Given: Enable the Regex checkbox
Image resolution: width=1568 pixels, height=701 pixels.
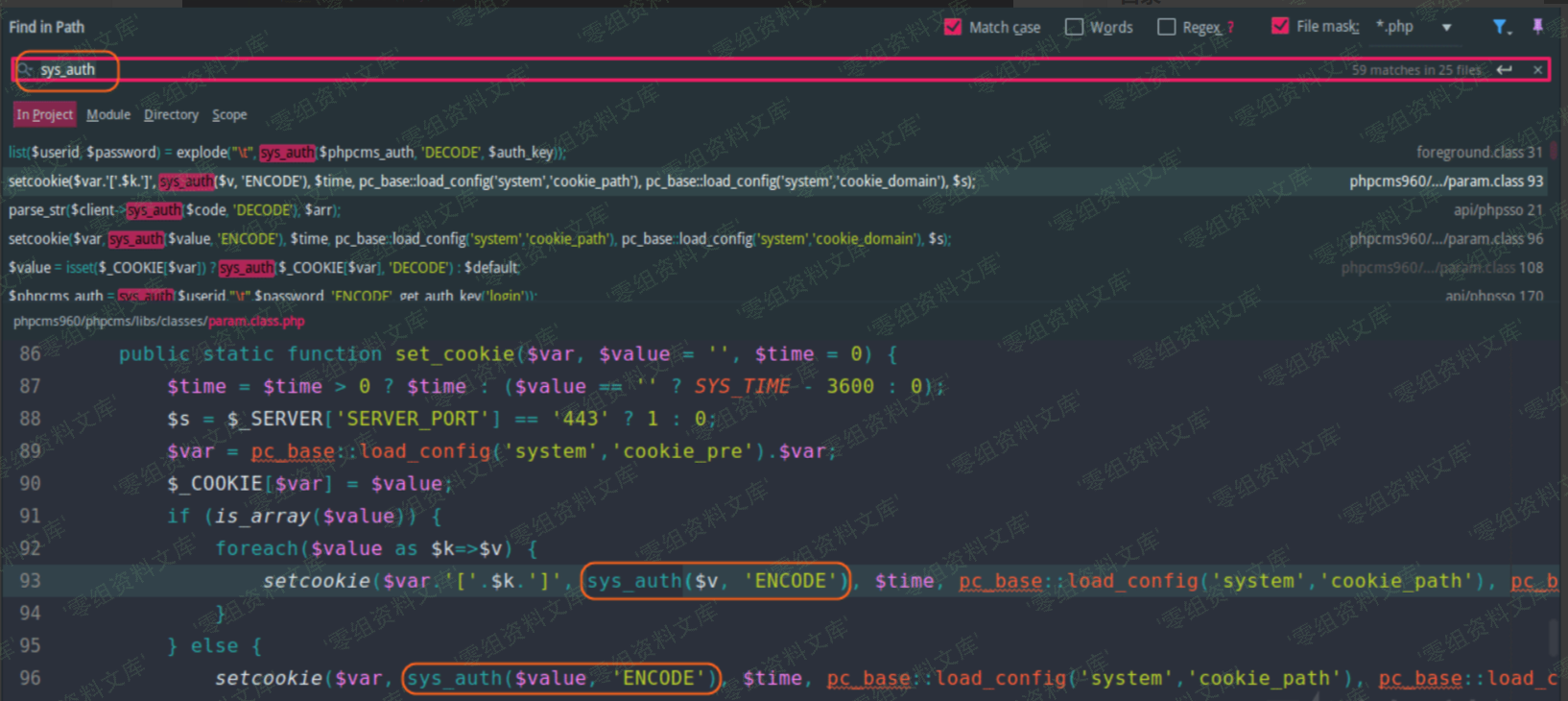Looking at the screenshot, I should coord(1167,27).
